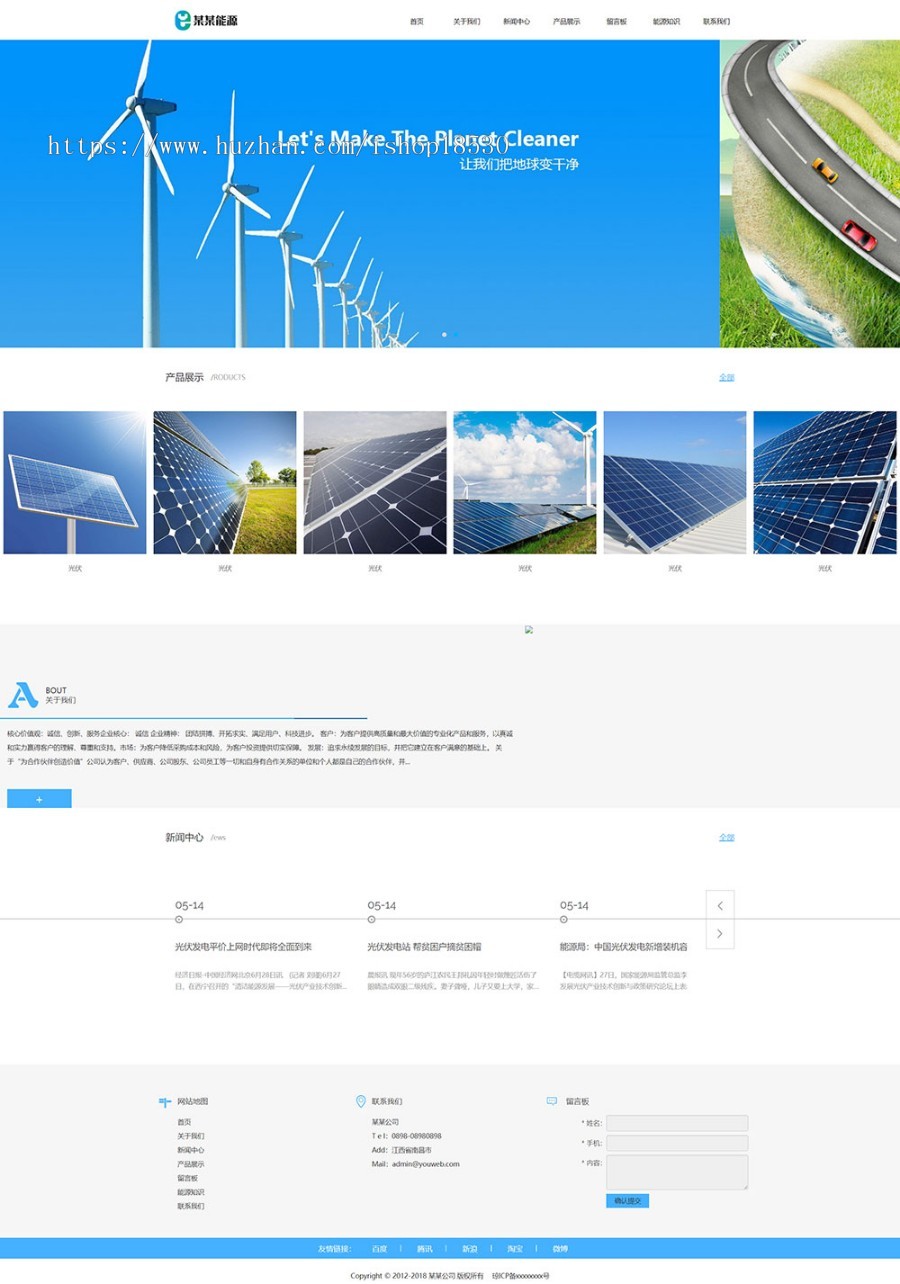Click 全部 link in 新闻中心 section
This screenshot has height=1284, width=900.
(726, 837)
